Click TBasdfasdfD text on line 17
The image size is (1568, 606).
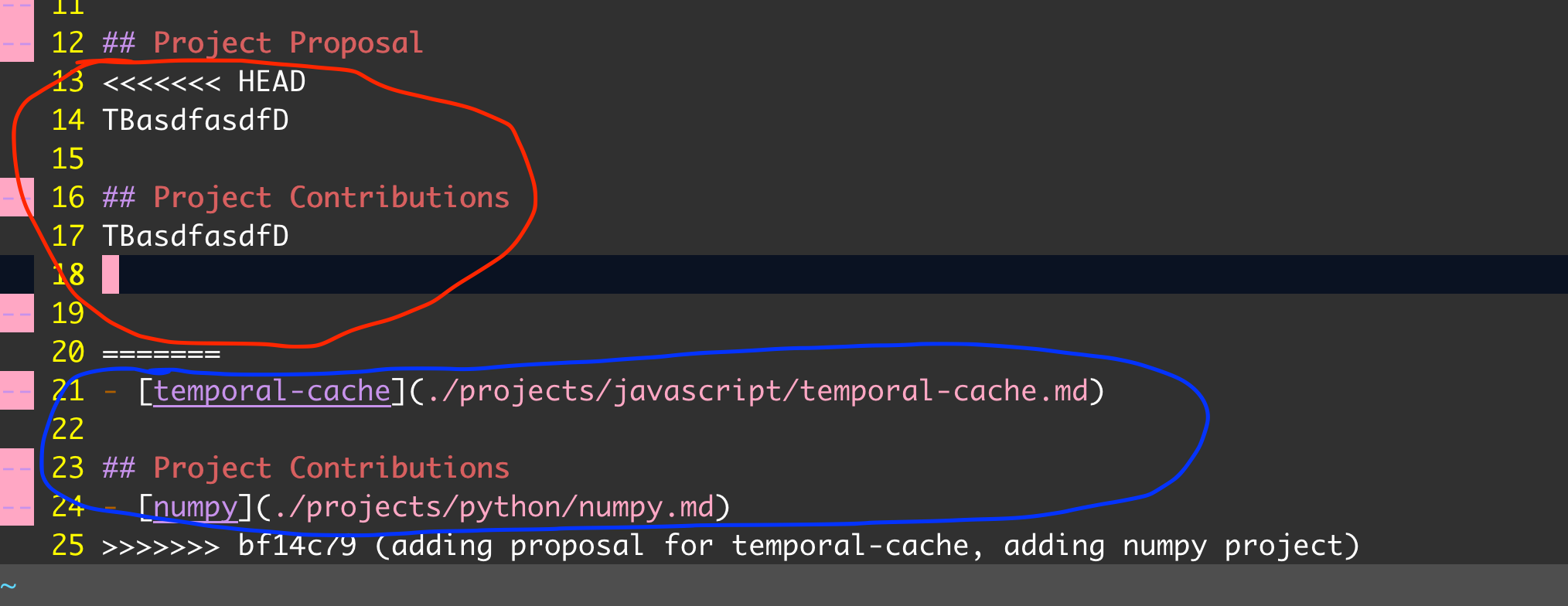[x=196, y=237]
